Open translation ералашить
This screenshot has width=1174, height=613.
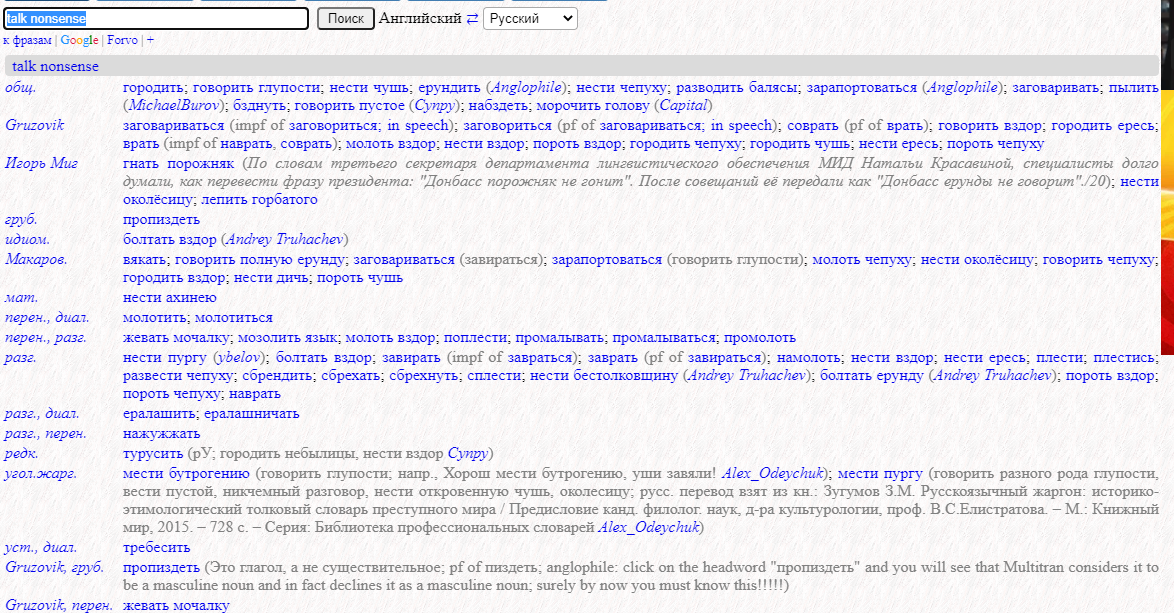tap(158, 413)
